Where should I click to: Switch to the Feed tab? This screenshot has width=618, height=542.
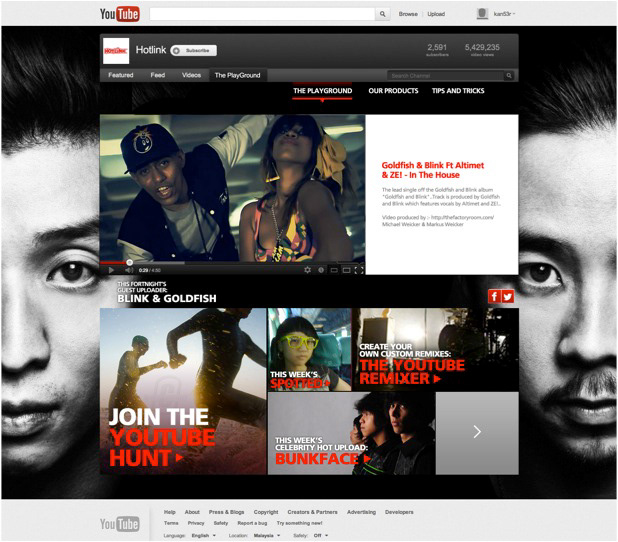[158, 75]
